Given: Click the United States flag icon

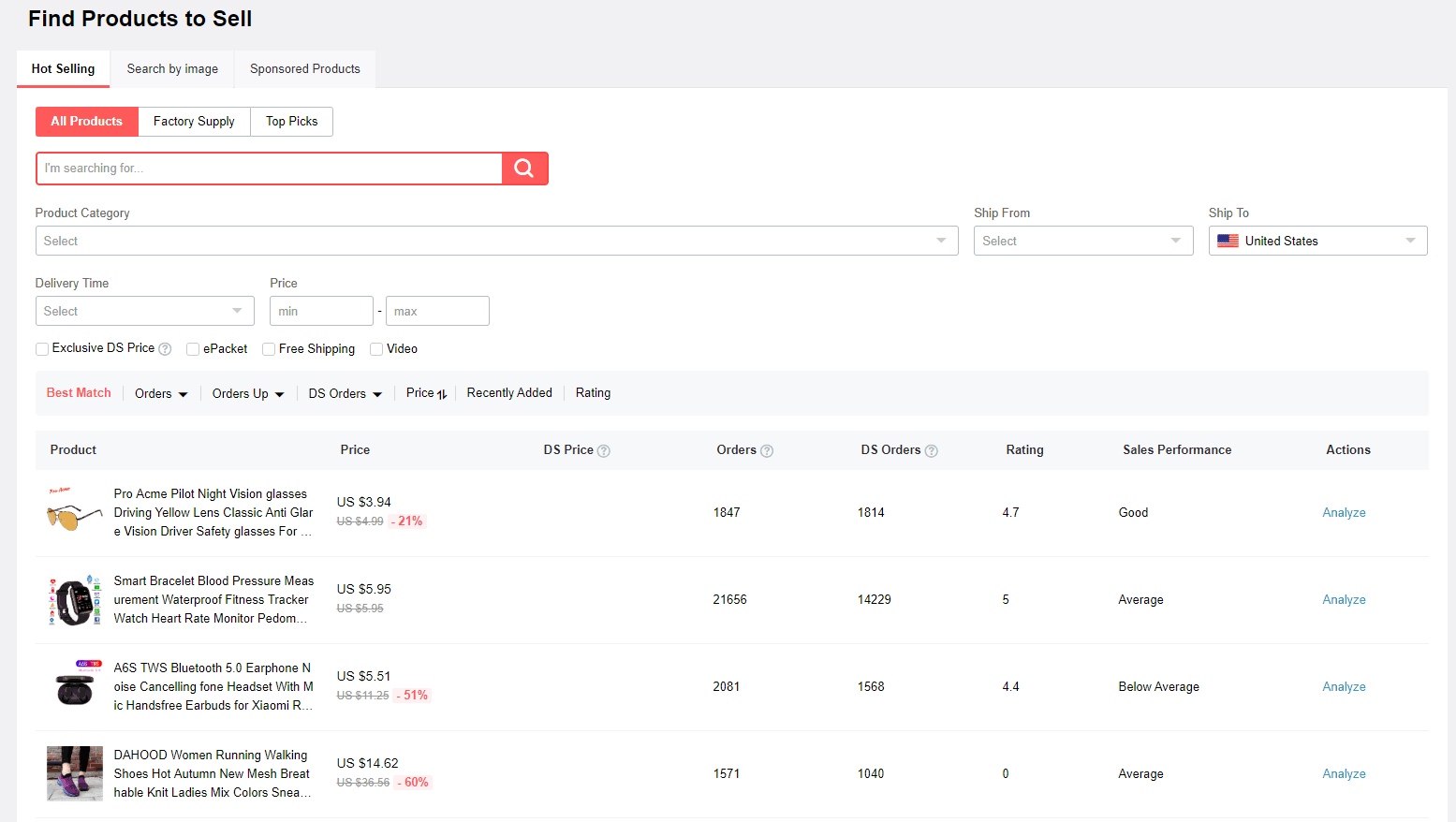Looking at the screenshot, I should 1228,241.
